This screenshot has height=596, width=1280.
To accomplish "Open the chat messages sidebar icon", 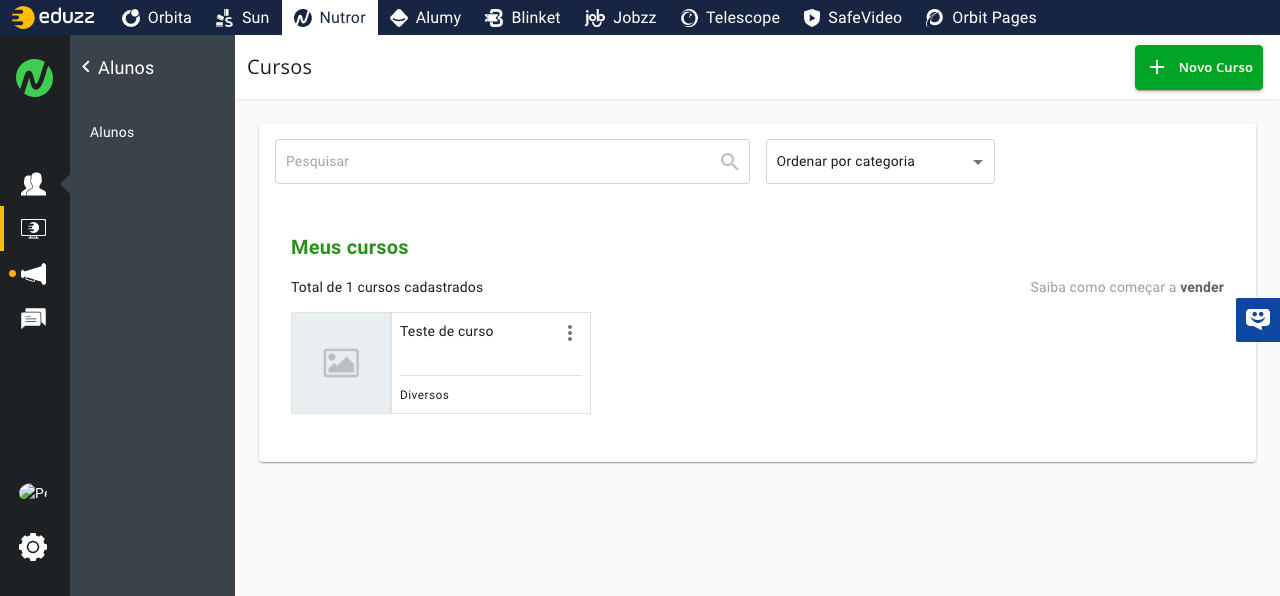I will pyautogui.click(x=34, y=319).
